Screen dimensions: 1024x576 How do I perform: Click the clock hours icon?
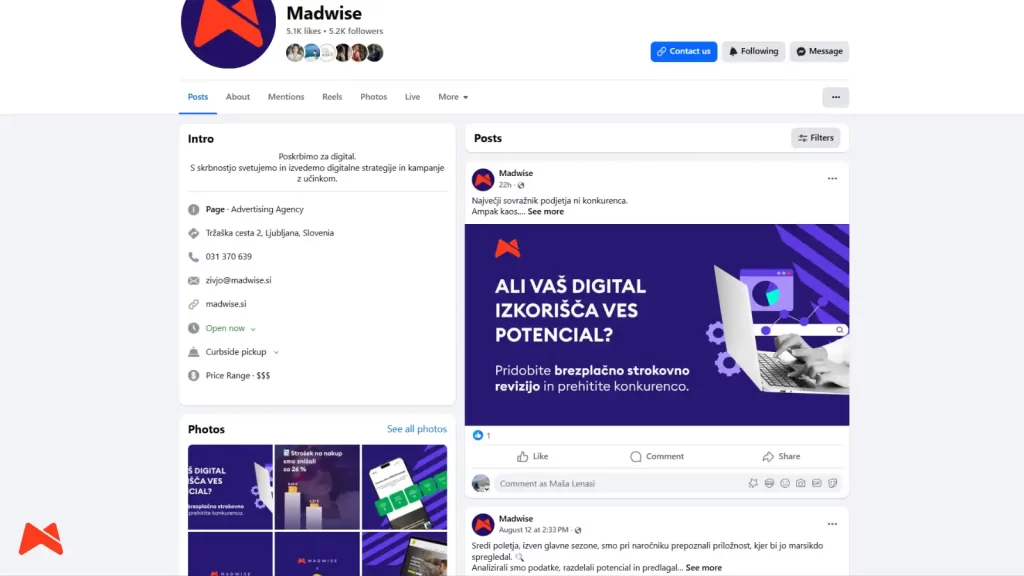pos(193,328)
